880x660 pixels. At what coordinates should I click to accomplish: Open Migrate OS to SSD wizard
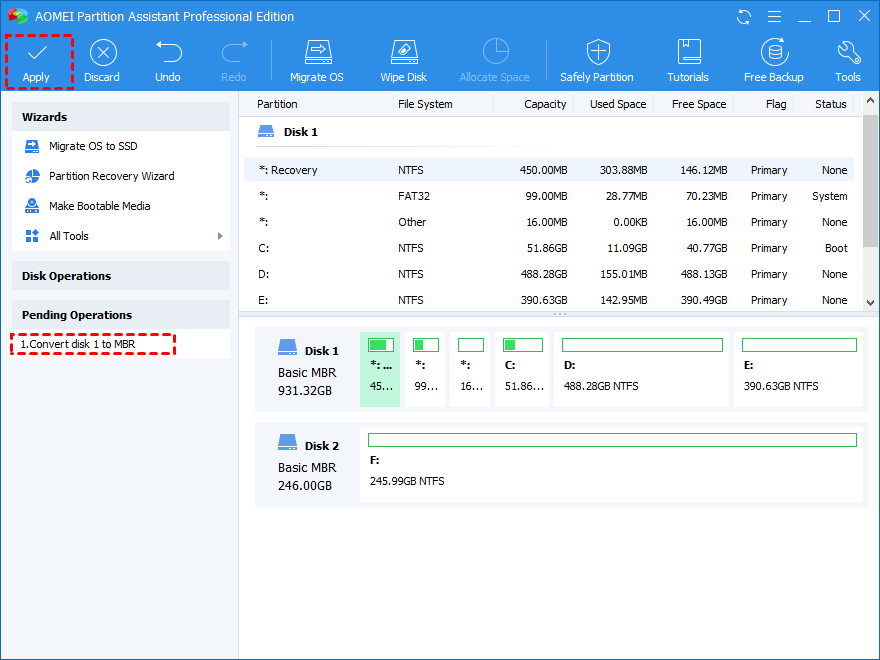pos(93,146)
